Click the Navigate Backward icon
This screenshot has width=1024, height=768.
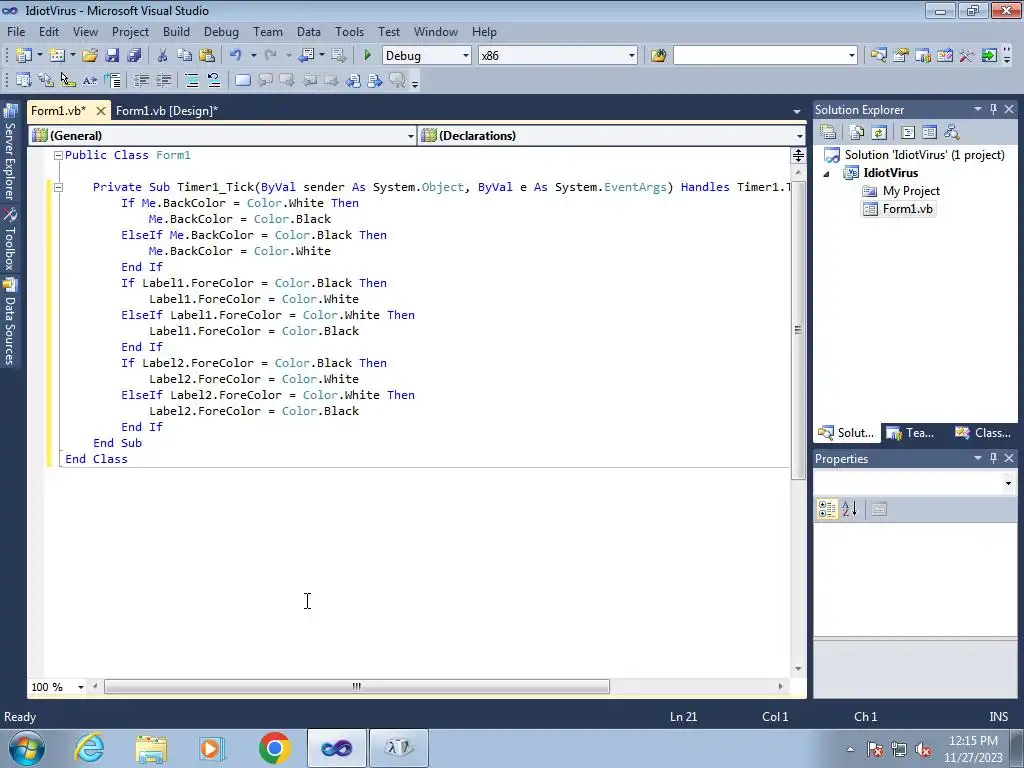306,56
